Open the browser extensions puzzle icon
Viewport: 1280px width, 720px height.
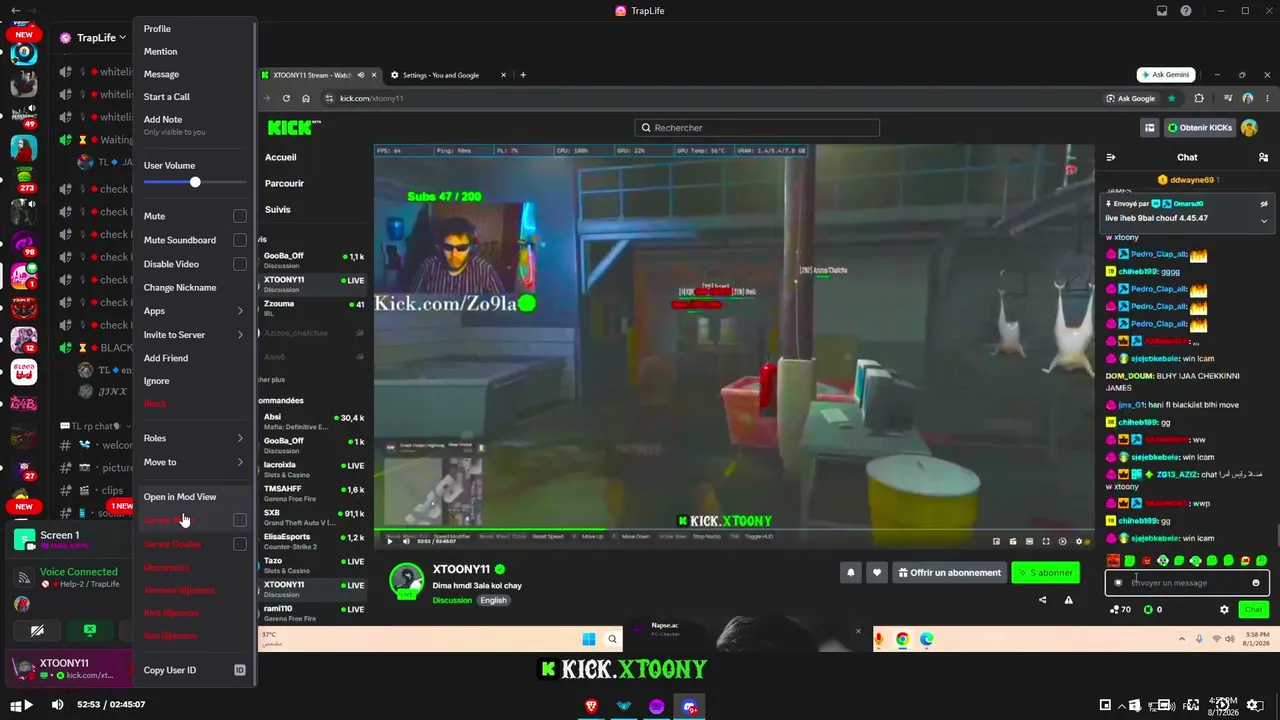pos(1198,98)
